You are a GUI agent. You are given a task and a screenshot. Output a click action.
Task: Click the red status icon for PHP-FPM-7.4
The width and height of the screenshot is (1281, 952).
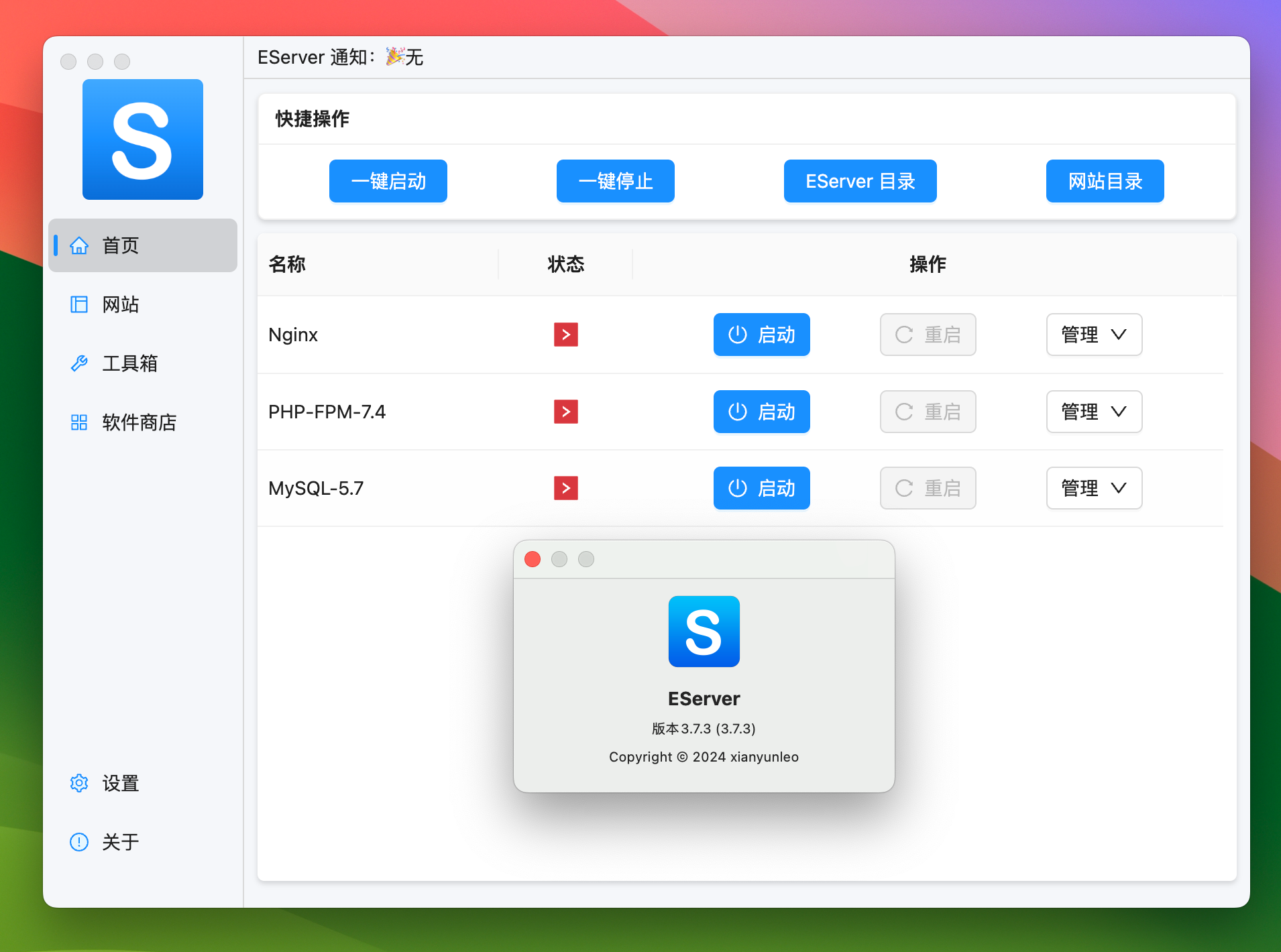[566, 412]
